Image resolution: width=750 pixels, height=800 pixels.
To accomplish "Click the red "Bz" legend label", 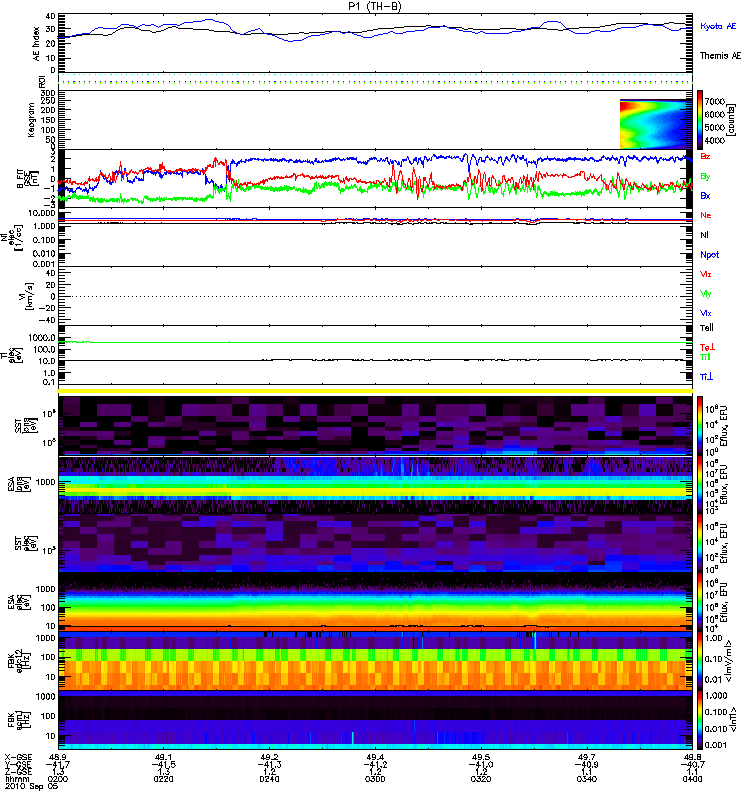I will coord(705,156).
